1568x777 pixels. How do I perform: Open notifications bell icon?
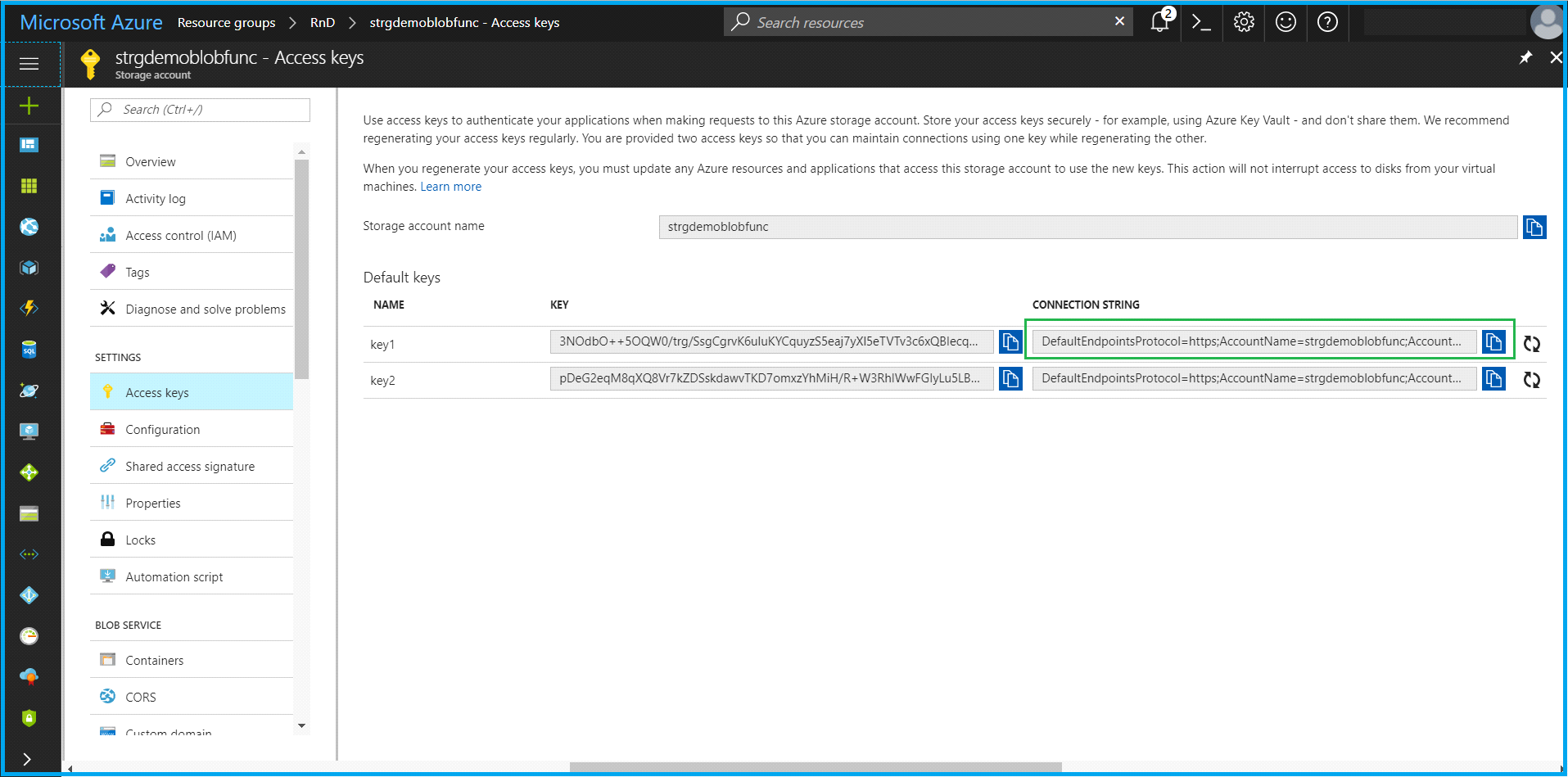(1160, 22)
